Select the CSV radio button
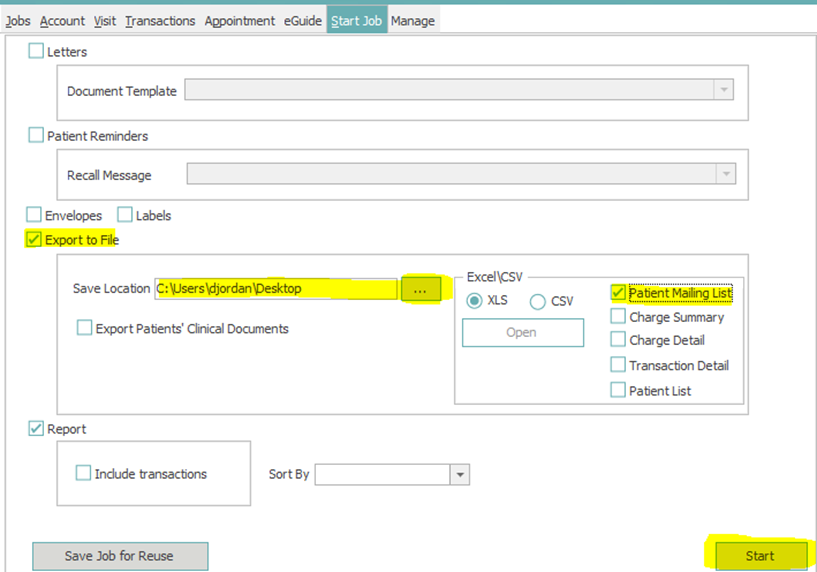817x572 pixels. click(538, 301)
